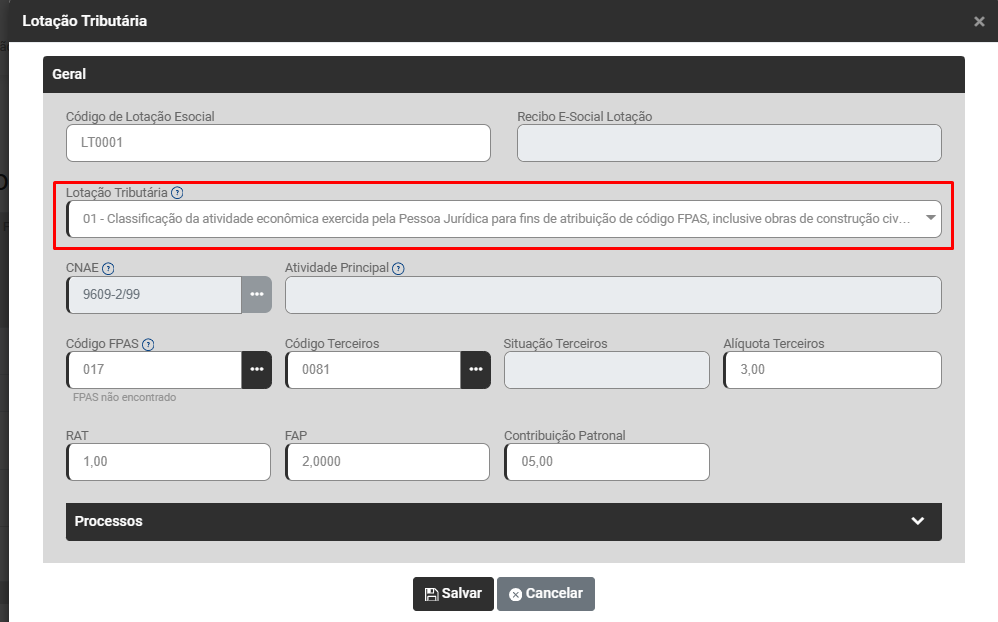
Task: Focus Código Terceiros field with 0081
Action: click(x=373, y=370)
